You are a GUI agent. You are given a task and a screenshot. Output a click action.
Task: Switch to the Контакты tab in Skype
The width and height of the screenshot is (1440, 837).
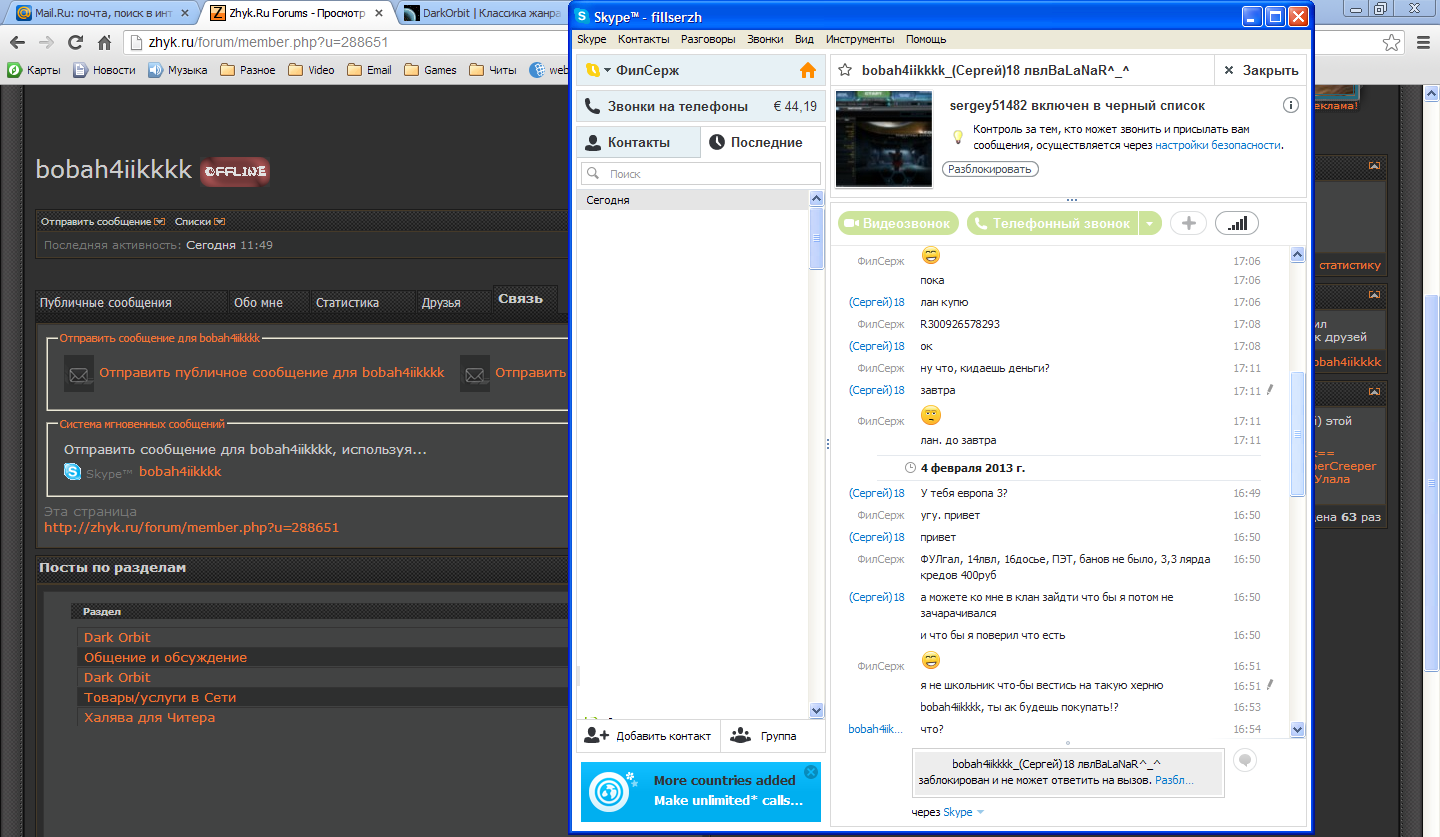pos(638,142)
